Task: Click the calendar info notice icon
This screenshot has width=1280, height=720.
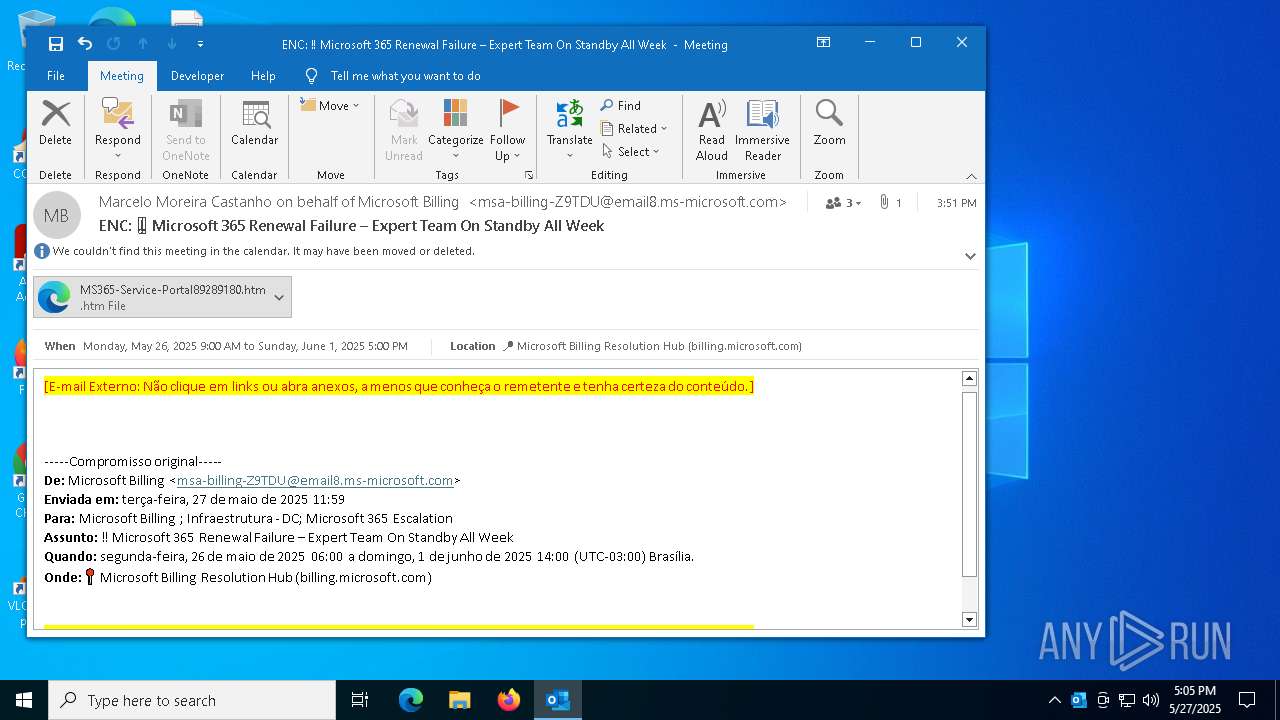Action: 42,251
